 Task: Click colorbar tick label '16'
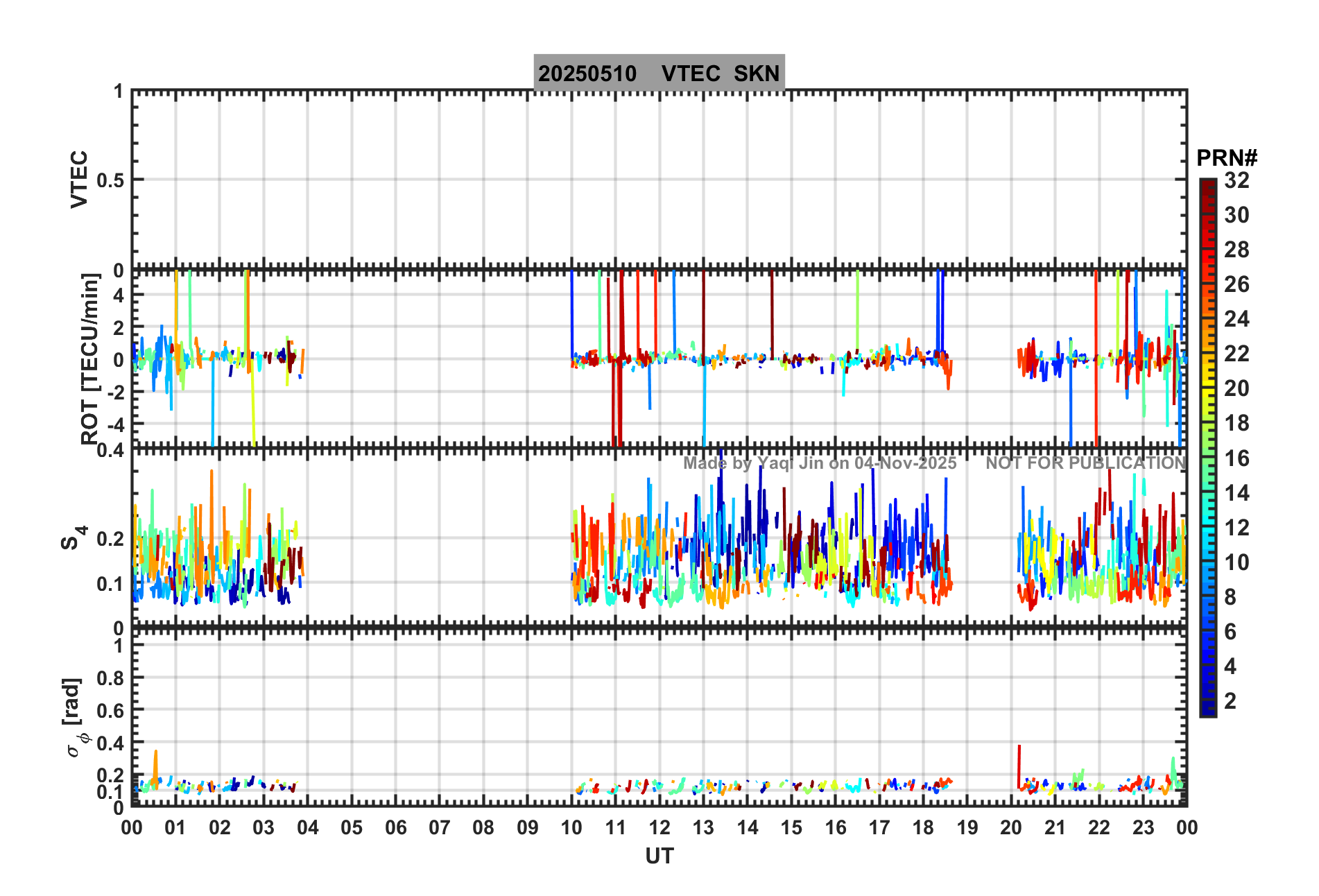1236,458
